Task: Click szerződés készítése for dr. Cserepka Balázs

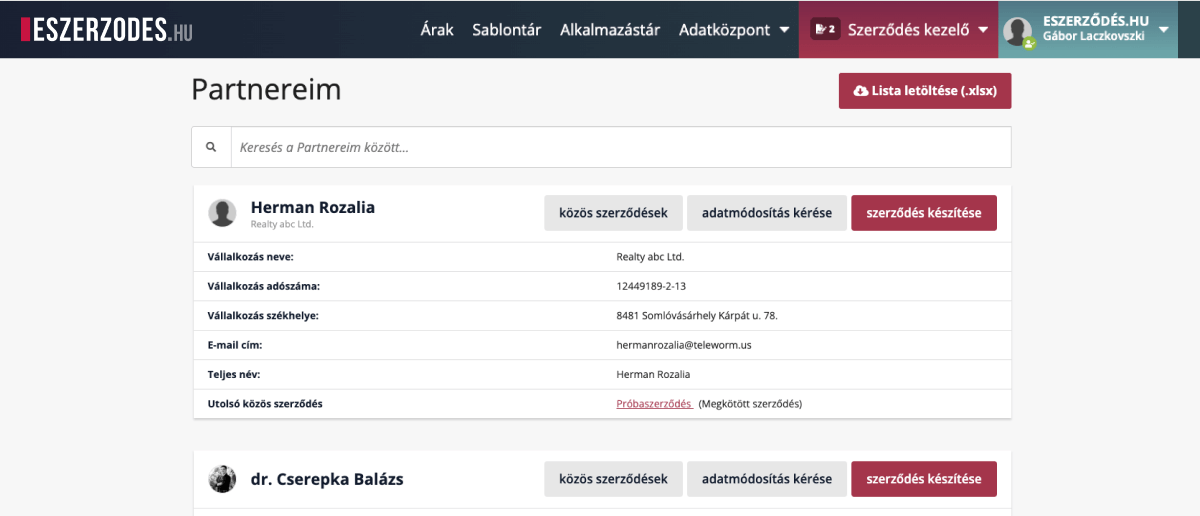Action: (x=923, y=479)
